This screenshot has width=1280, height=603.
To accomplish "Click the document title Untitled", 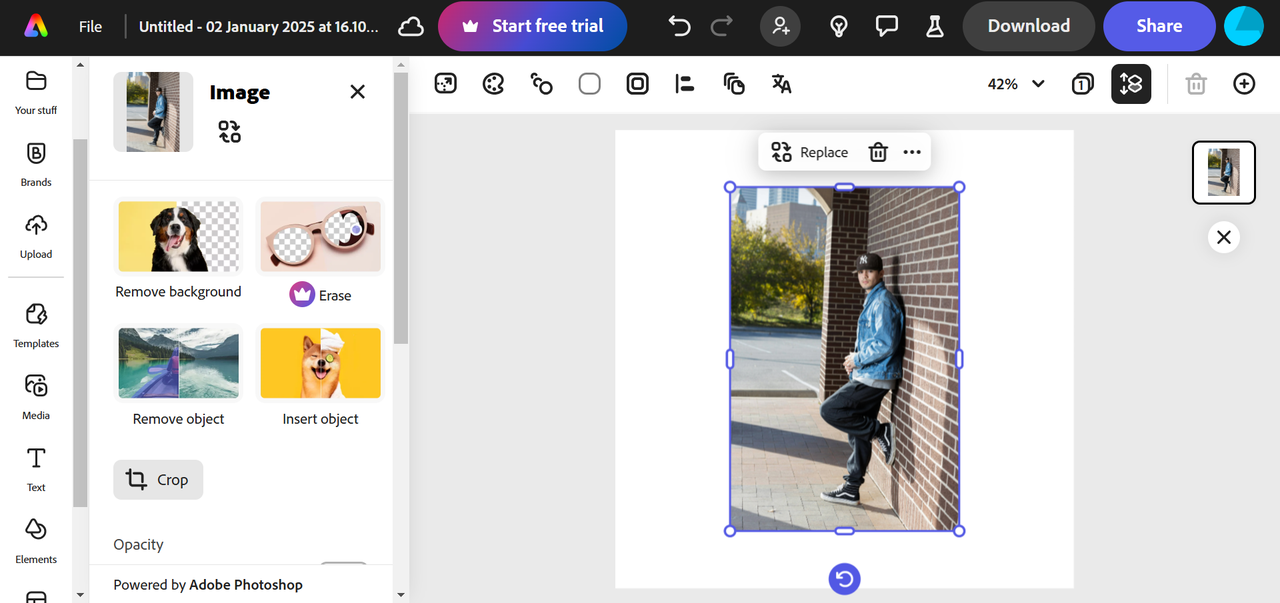I will (x=259, y=27).
